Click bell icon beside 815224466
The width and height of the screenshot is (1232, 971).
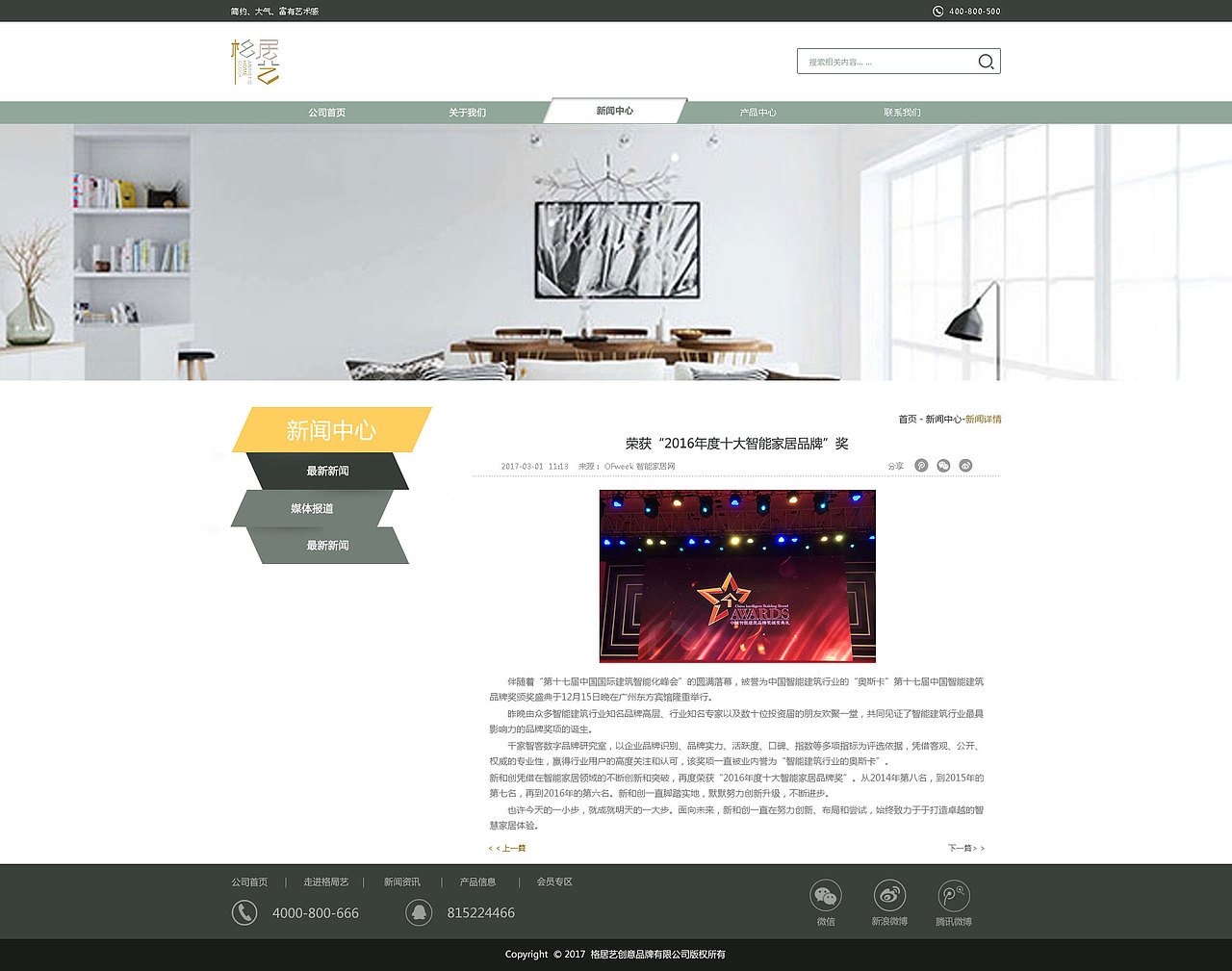pos(419,912)
